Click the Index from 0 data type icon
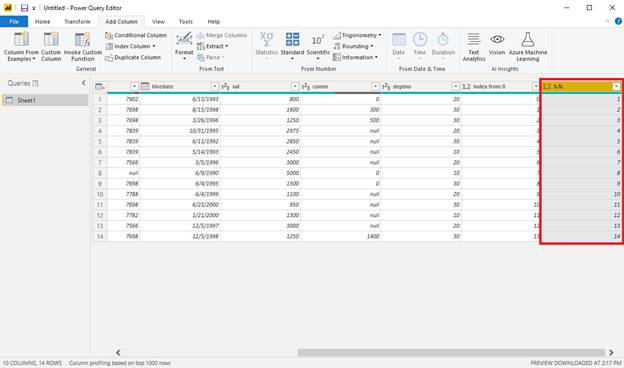Image resolution: width=624 pixels, height=368 pixels. [466, 86]
